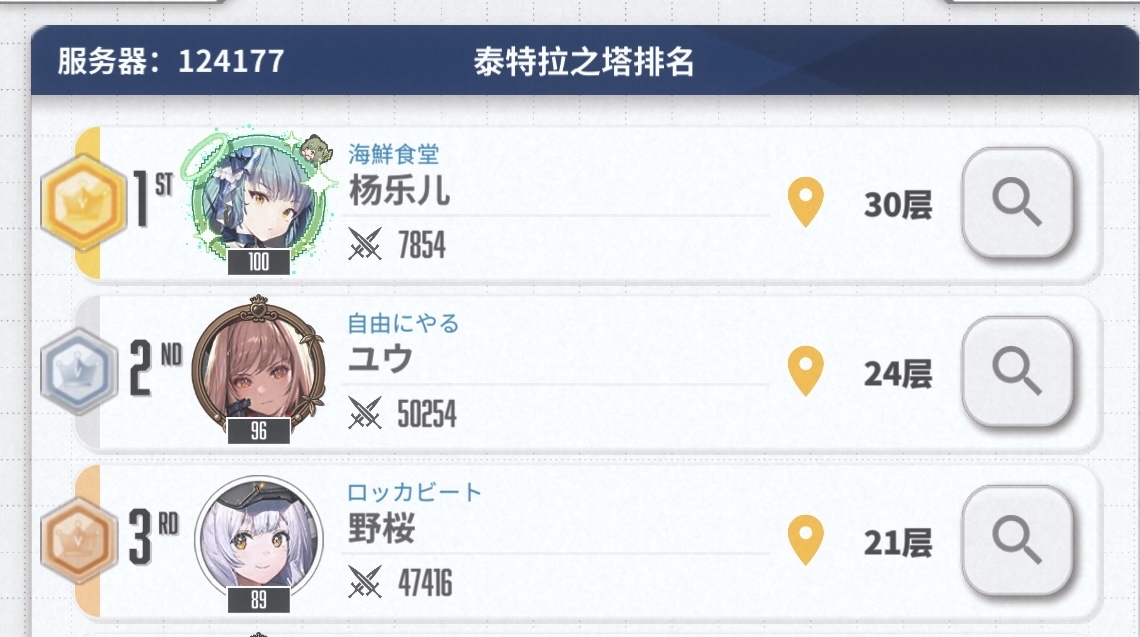This screenshot has width=1140, height=637.
Task: Click location pin beside 30层
Action: point(805,203)
